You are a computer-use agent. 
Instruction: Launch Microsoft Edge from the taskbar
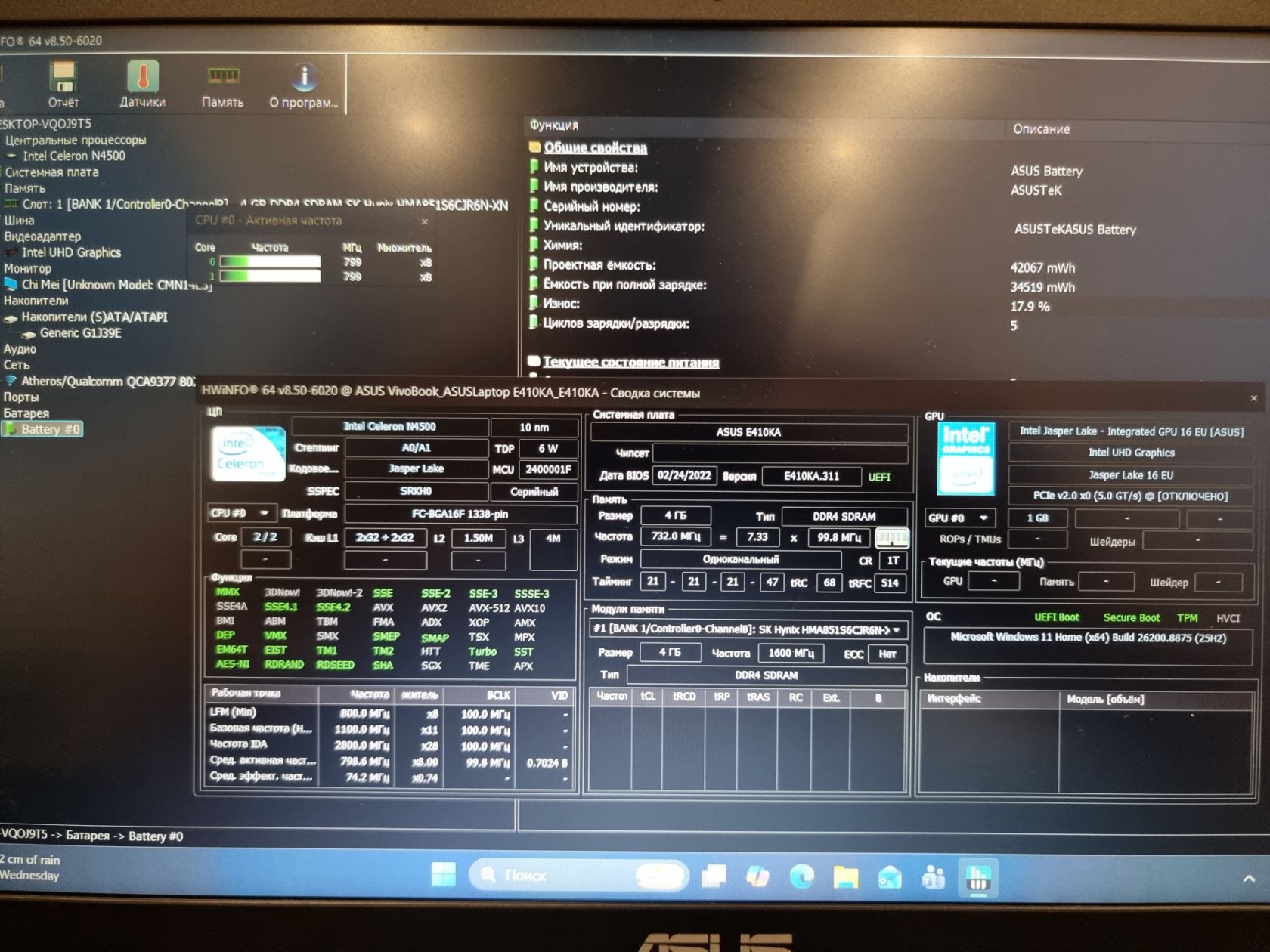pos(801,876)
